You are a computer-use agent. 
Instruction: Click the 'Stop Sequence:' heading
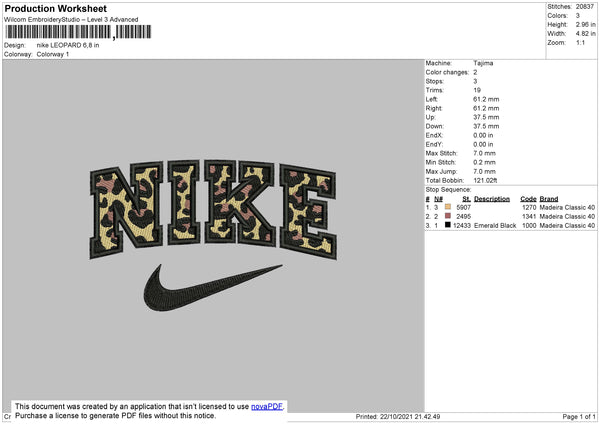tap(448, 190)
